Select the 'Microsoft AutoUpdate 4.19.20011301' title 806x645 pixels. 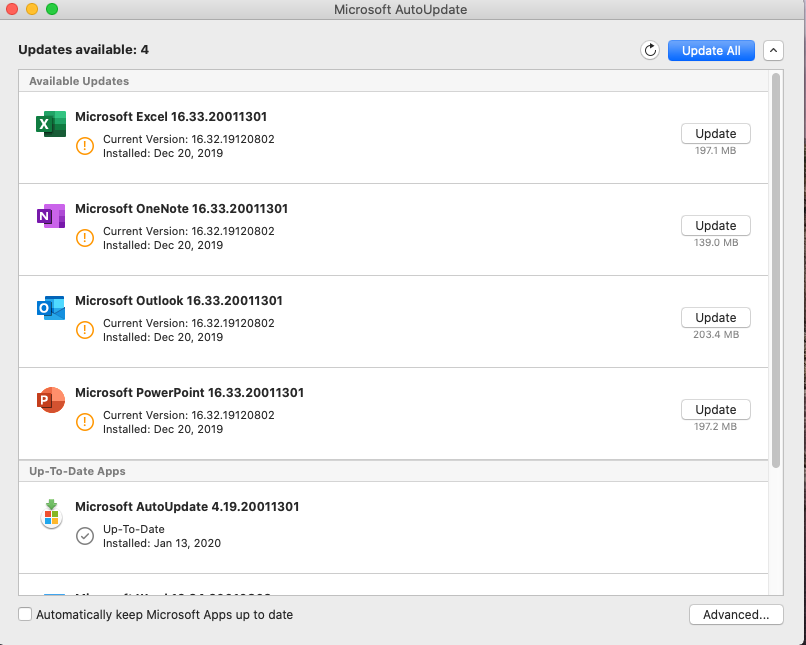187,507
